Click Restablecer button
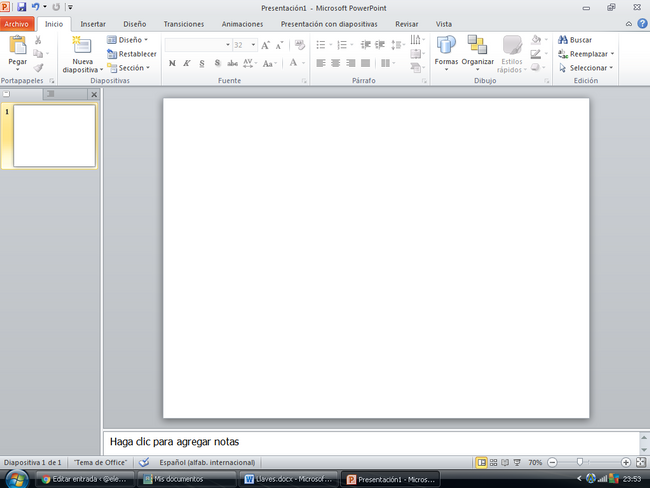Screen dimensions: 650x488 132,54
